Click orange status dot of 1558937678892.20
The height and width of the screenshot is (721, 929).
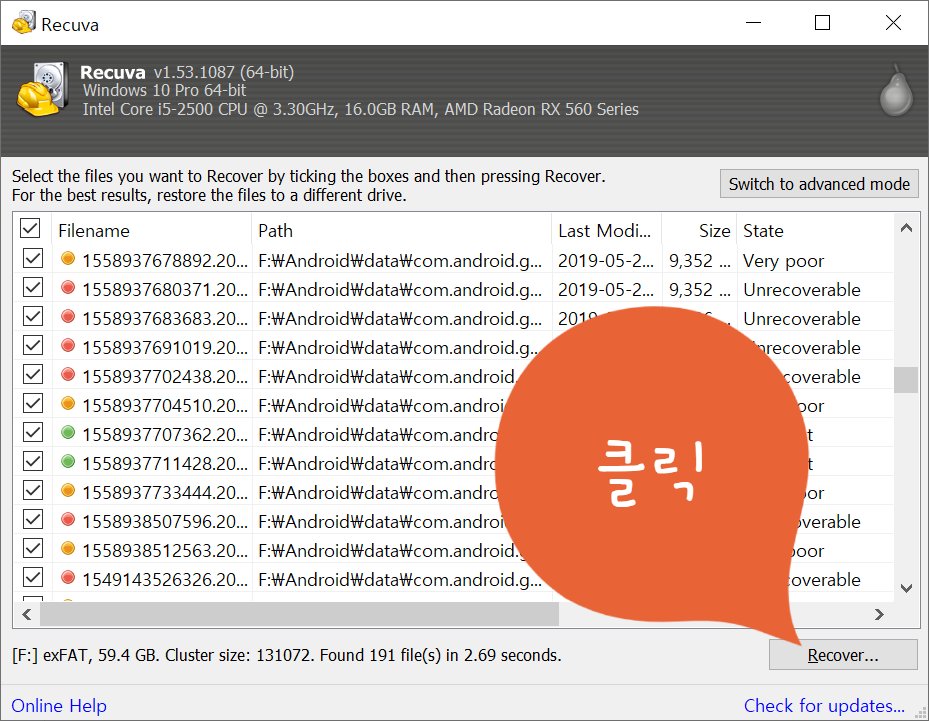click(68, 258)
